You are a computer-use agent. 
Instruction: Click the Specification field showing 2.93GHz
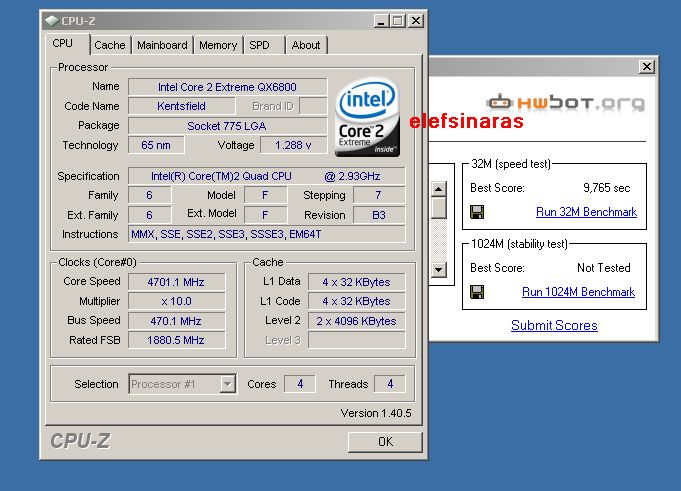point(267,176)
